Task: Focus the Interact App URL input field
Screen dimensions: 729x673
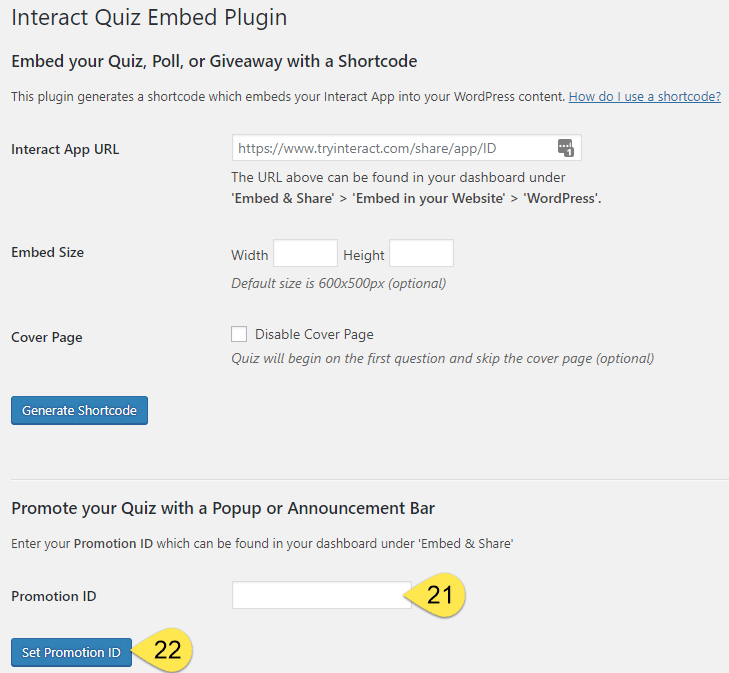Action: pos(407,148)
